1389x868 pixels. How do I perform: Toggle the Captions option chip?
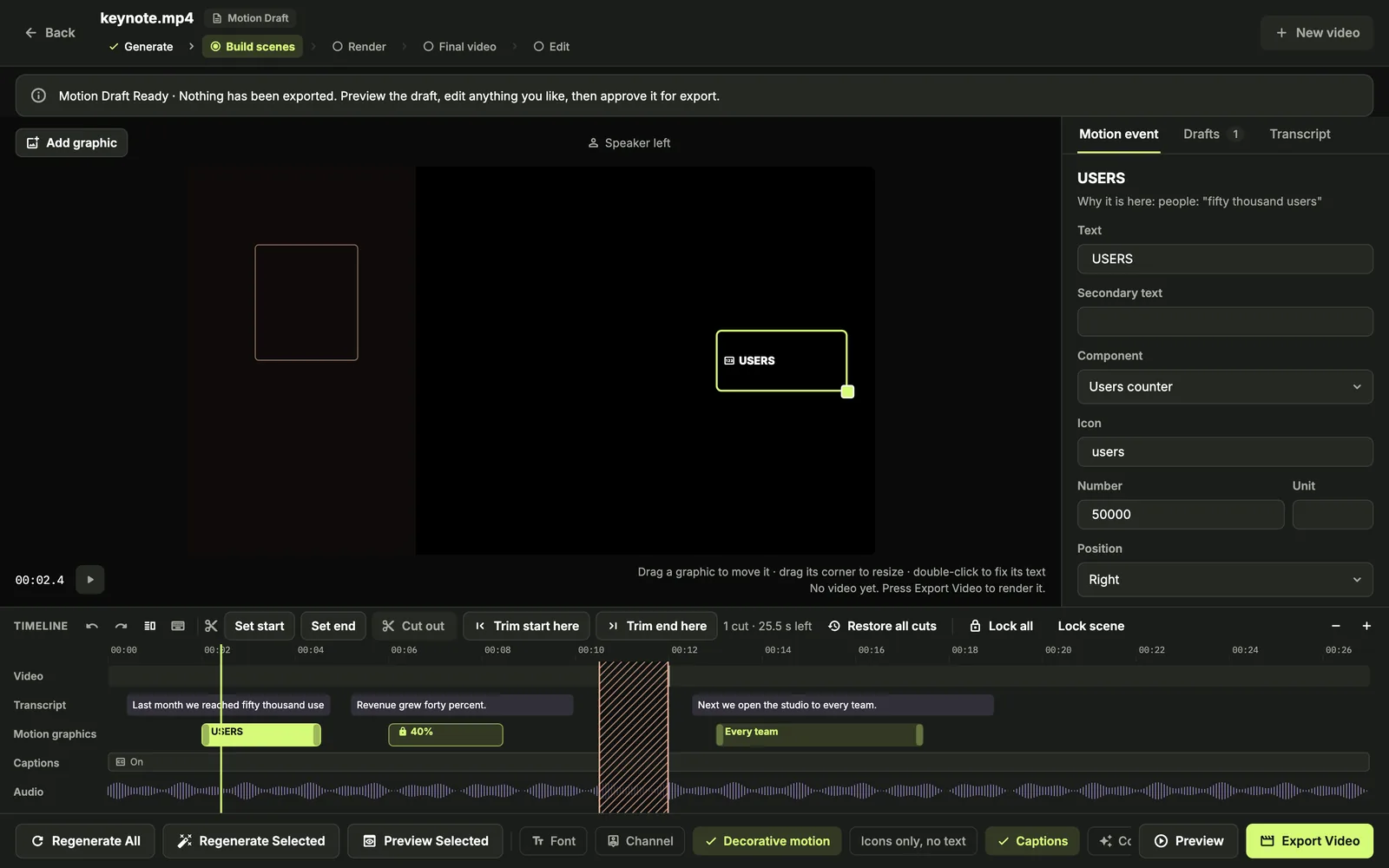click(1032, 841)
